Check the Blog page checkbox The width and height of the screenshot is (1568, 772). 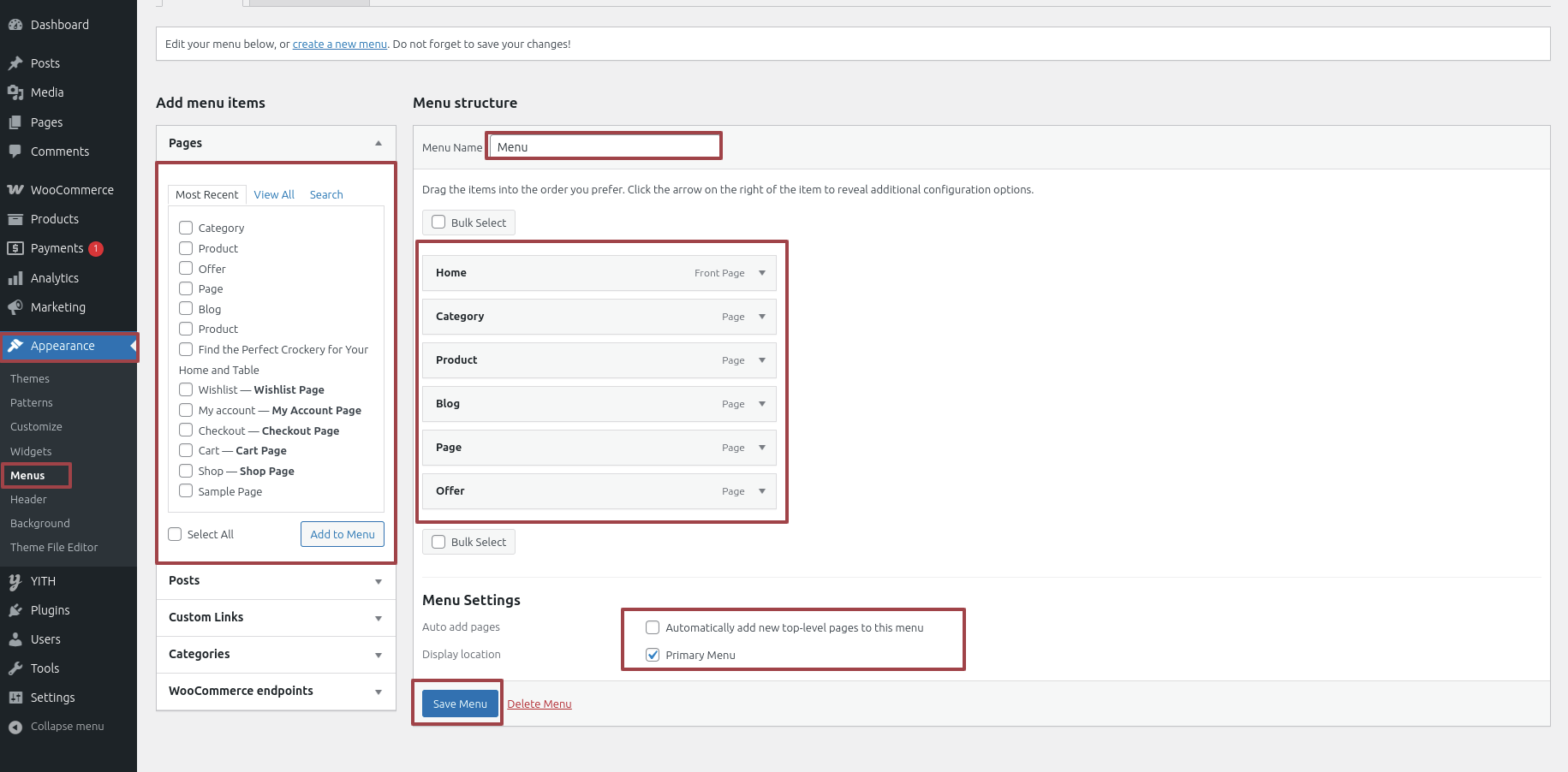pyautogui.click(x=186, y=308)
